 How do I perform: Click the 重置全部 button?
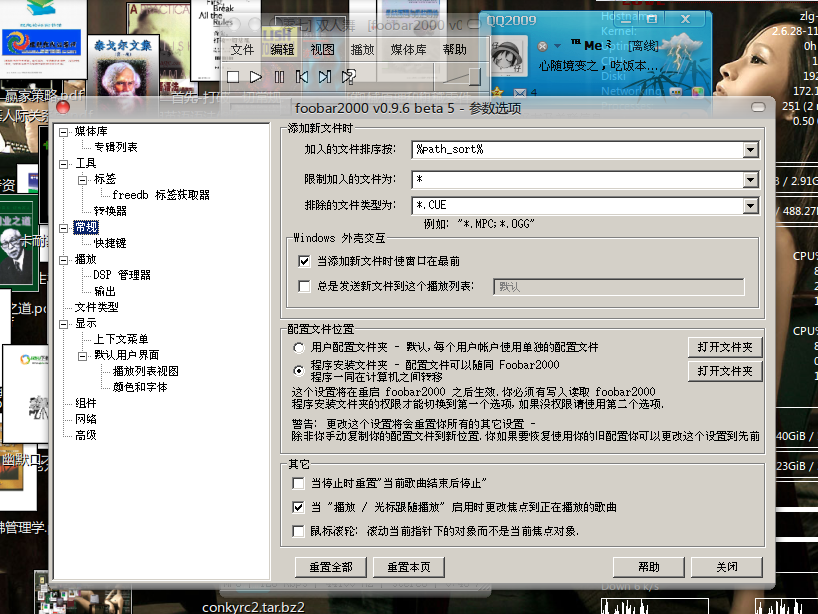(x=331, y=567)
